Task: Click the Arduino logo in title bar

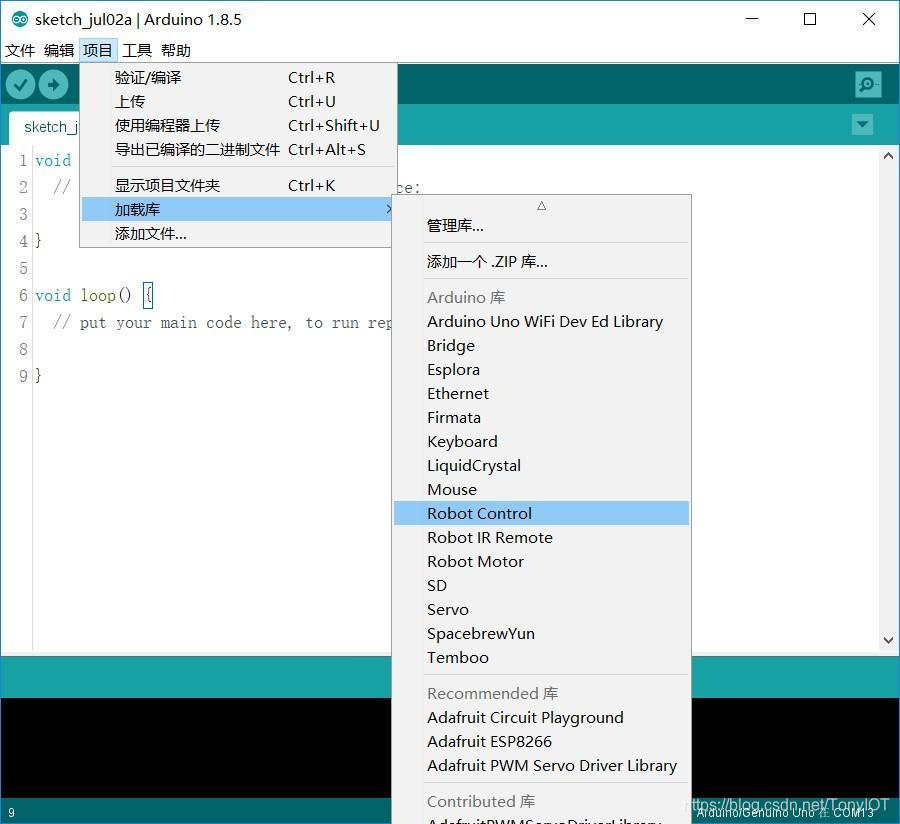Action: click(20, 20)
